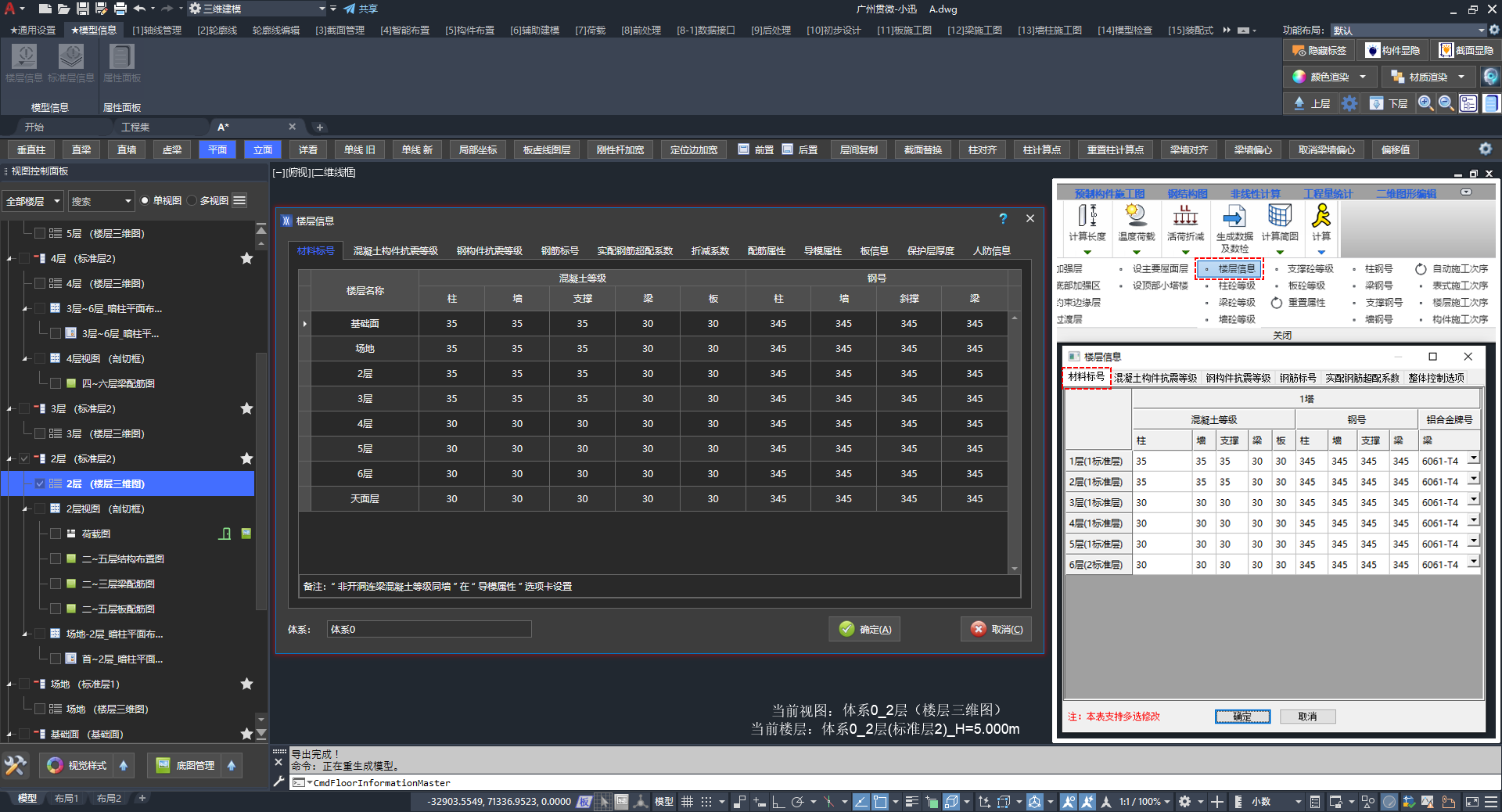
Task: Open the 计算简图 icon
Action: click(1280, 216)
